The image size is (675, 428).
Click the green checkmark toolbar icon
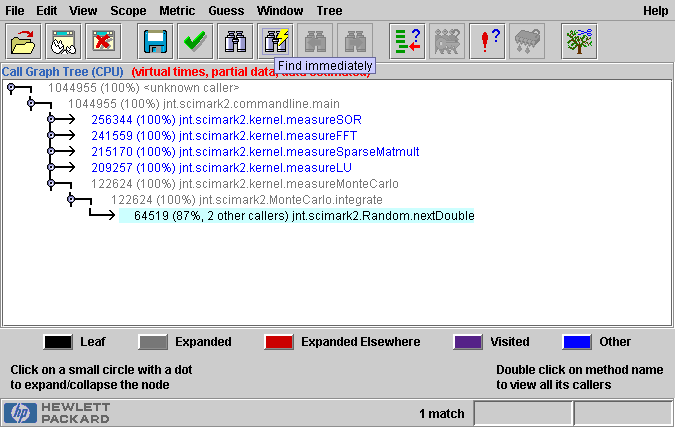[194, 41]
